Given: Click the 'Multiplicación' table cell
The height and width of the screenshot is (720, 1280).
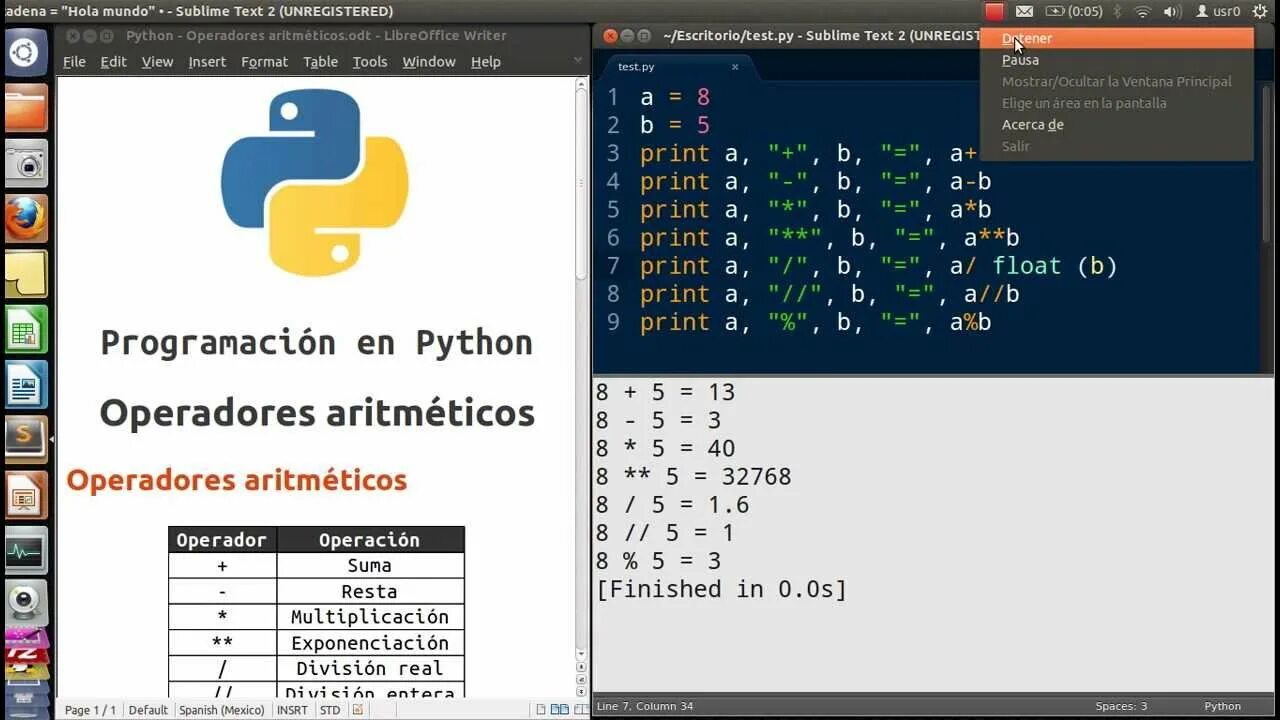Looking at the screenshot, I should pos(370,617).
